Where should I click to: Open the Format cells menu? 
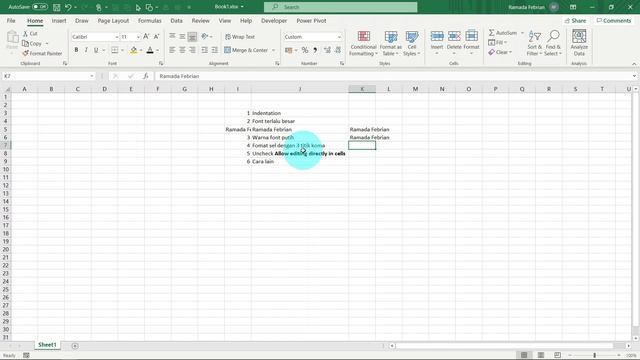(x=471, y=42)
